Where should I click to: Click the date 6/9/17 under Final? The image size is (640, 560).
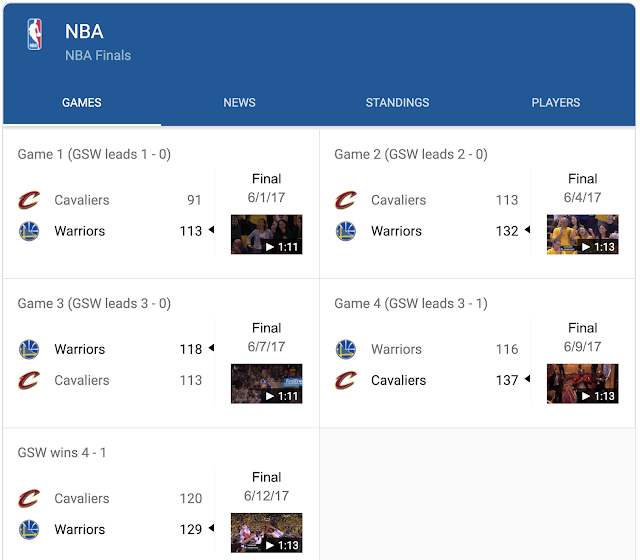582,347
